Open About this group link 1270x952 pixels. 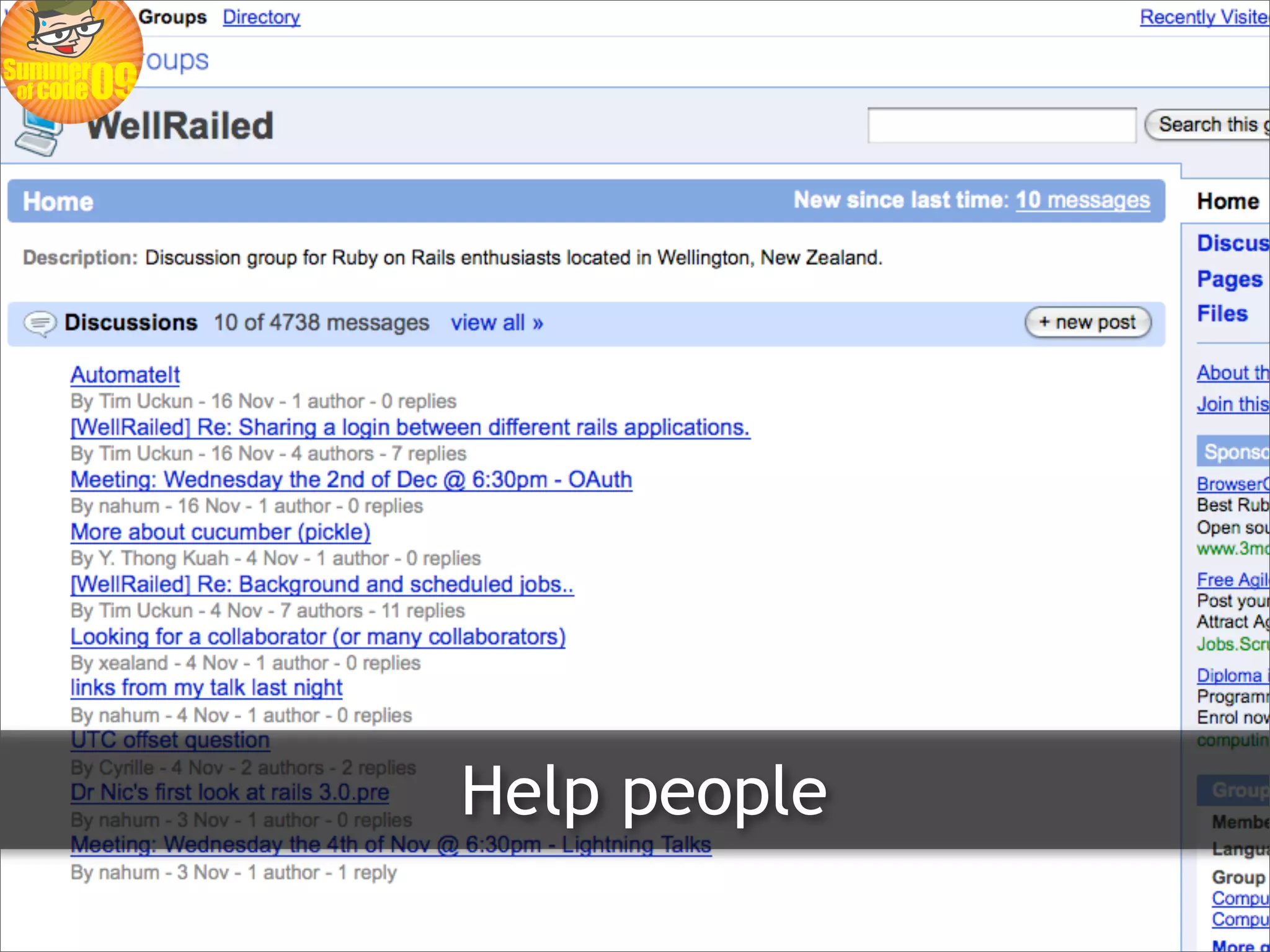(x=1233, y=372)
